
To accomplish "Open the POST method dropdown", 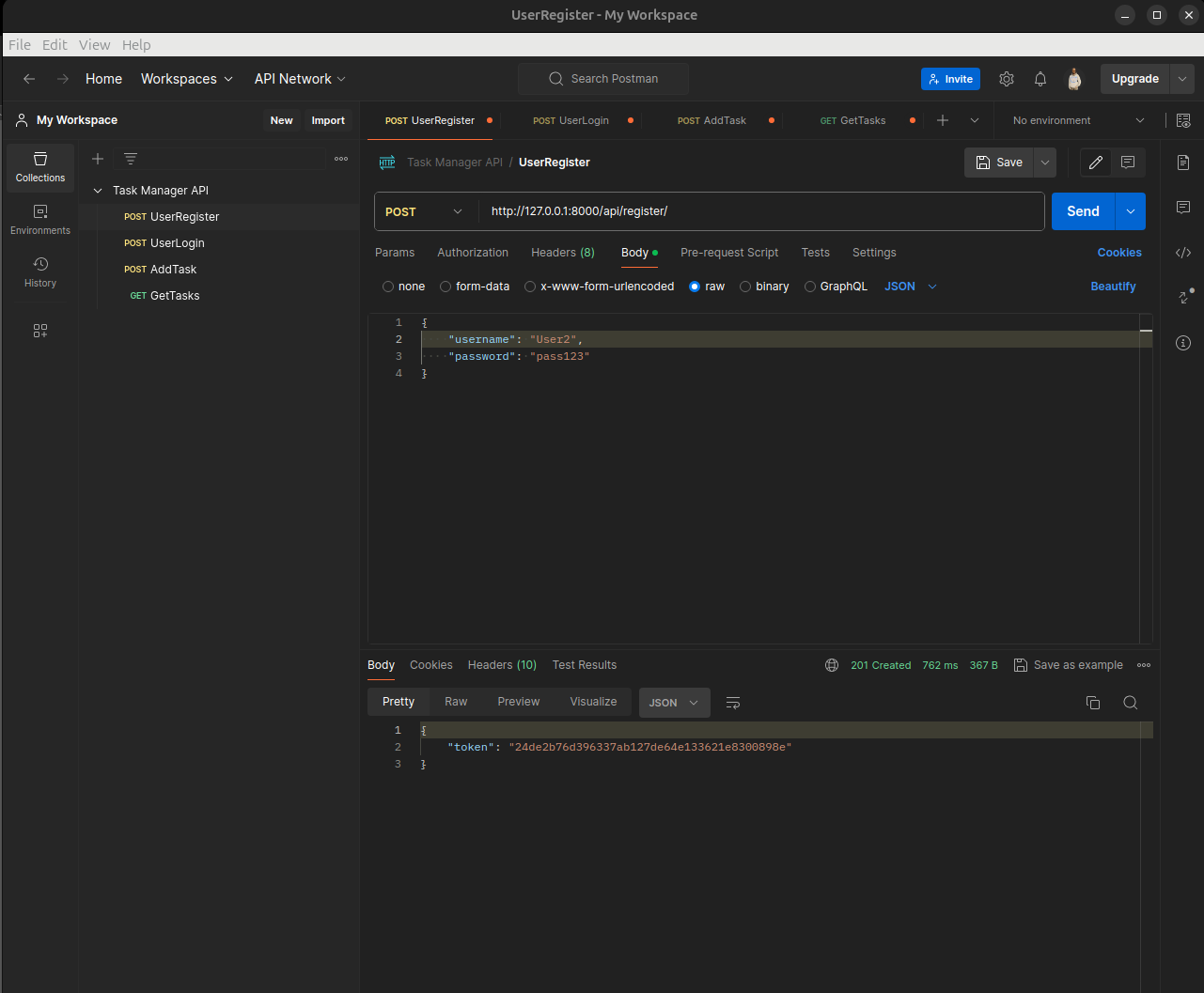I will click(425, 211).
